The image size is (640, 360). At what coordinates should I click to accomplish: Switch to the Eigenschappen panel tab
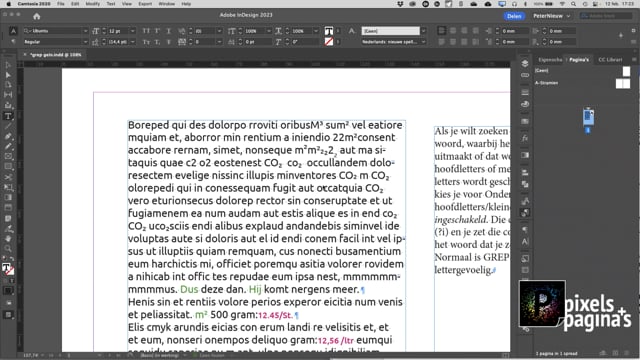pos(550,60)
